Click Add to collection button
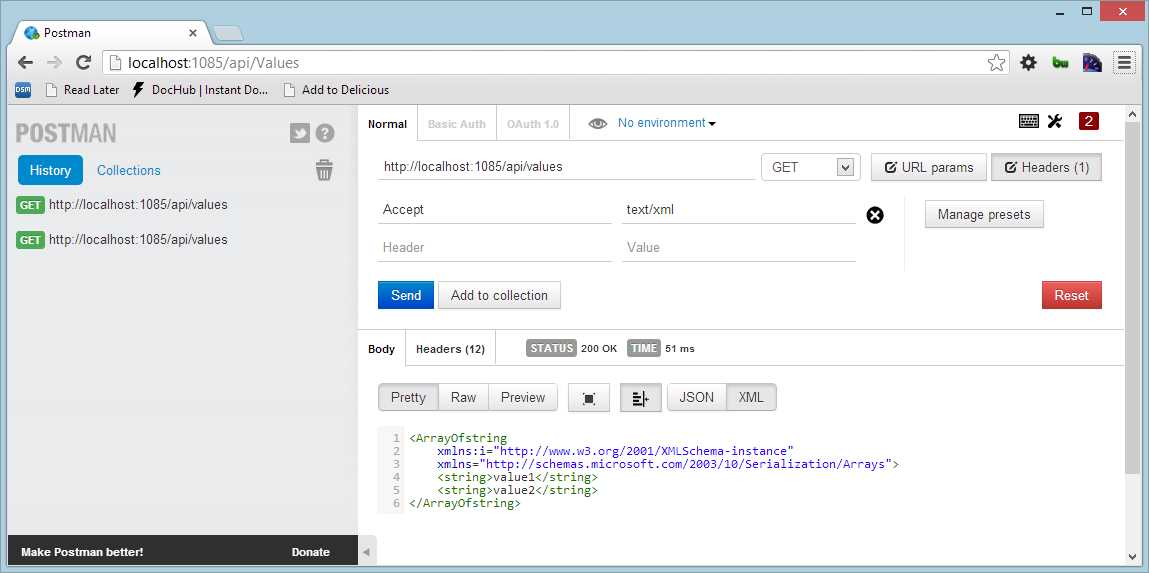Image resolution: width=1149 pixels, height=573 pixels. (499, 295)
